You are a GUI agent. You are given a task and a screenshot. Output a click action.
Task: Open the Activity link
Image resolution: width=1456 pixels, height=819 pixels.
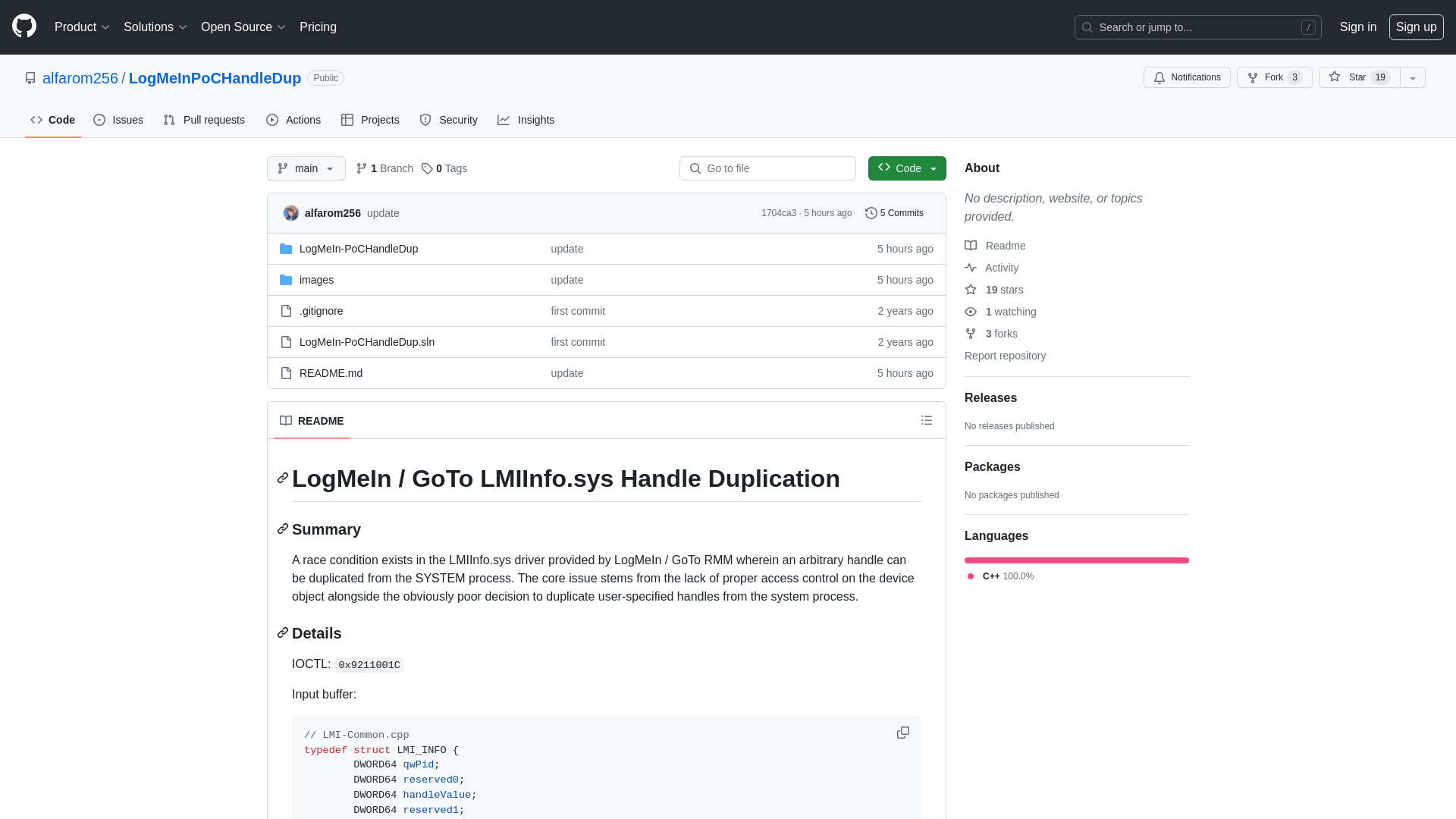[992, 268]
